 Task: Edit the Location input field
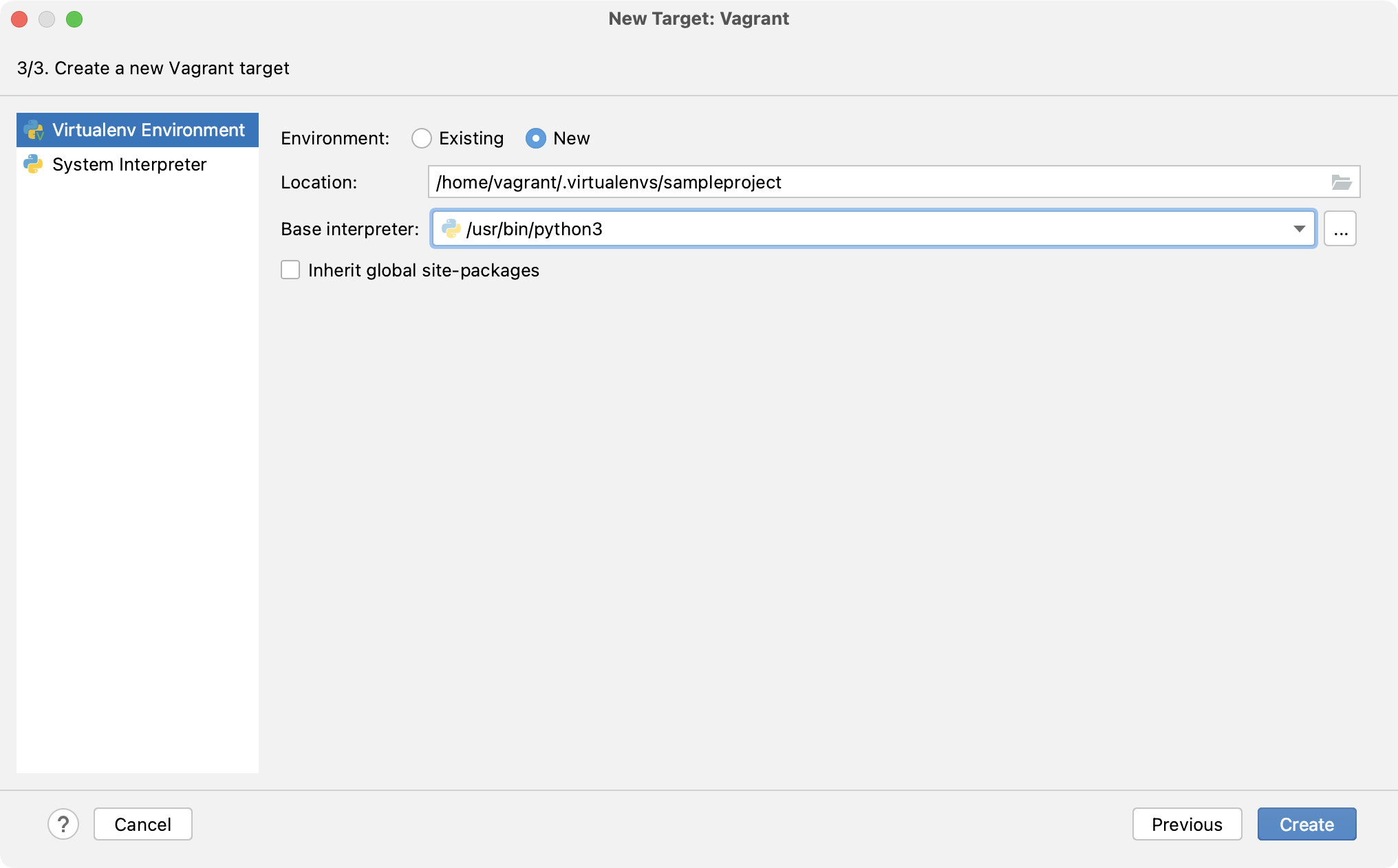tap(883, 182)
